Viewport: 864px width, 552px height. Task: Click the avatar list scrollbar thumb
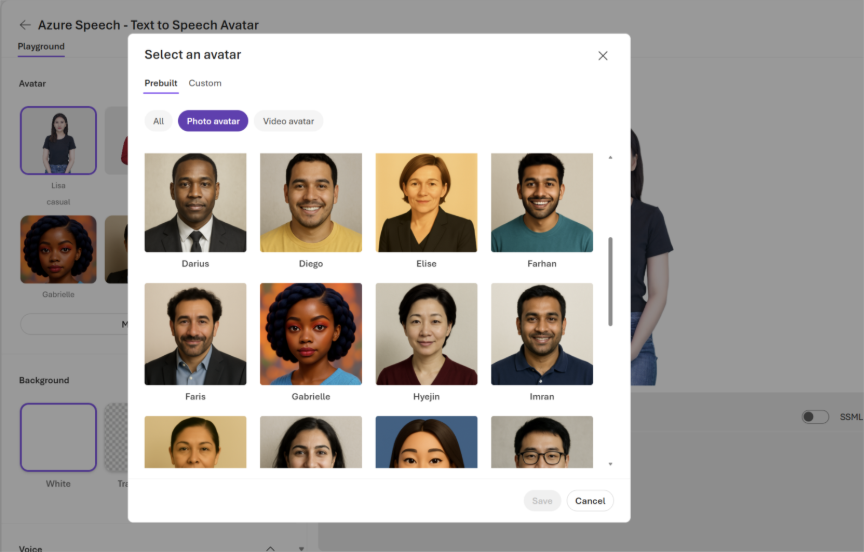point(611,282)
